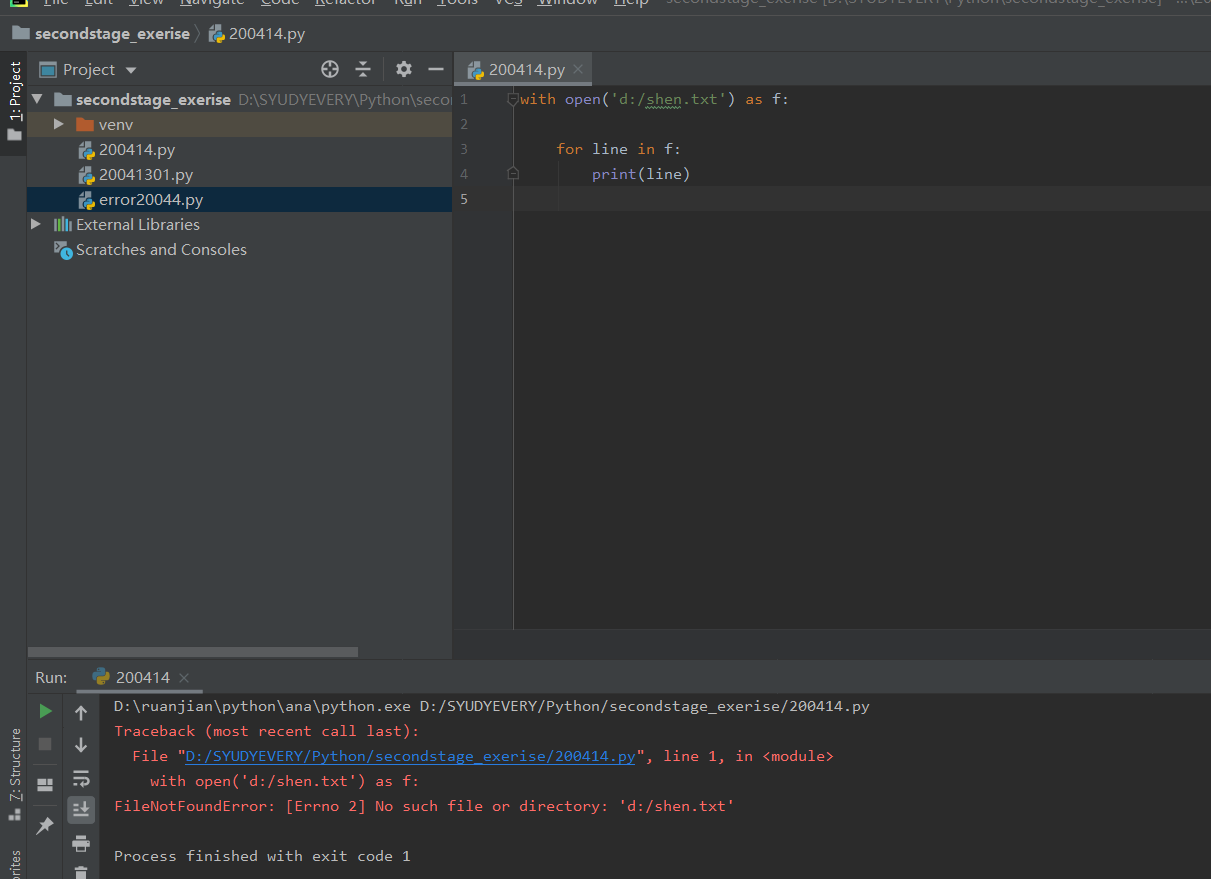Hide the Project tool window with minus icon
Image resolution: width=1211 pixels, height=879 pixels.
(435, 69)
